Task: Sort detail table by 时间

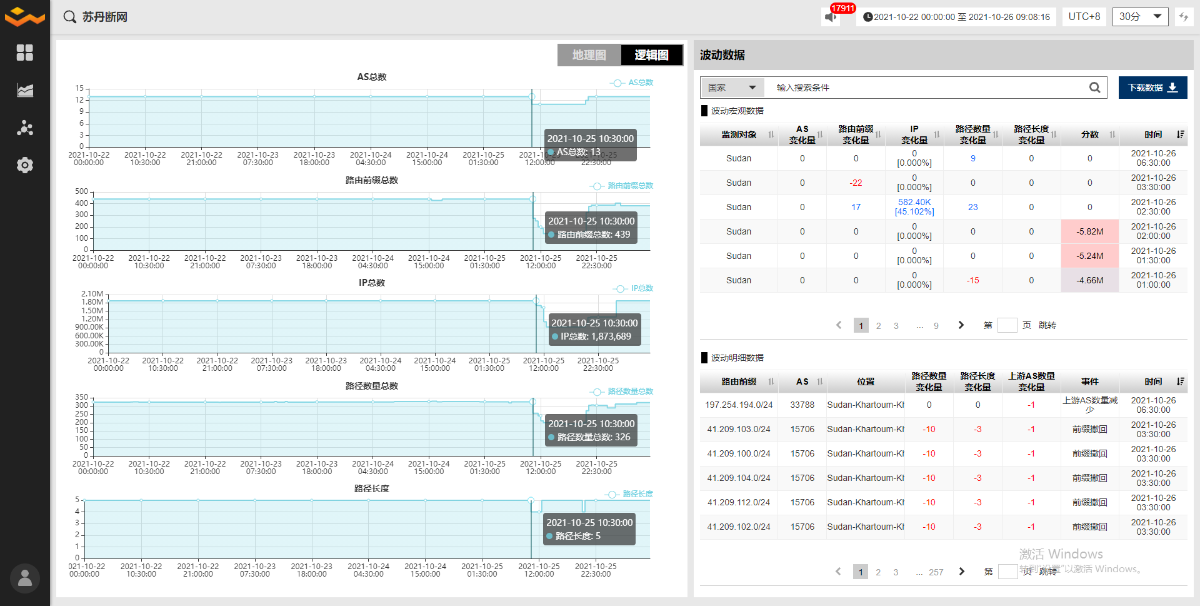Action: point(1181,382)
